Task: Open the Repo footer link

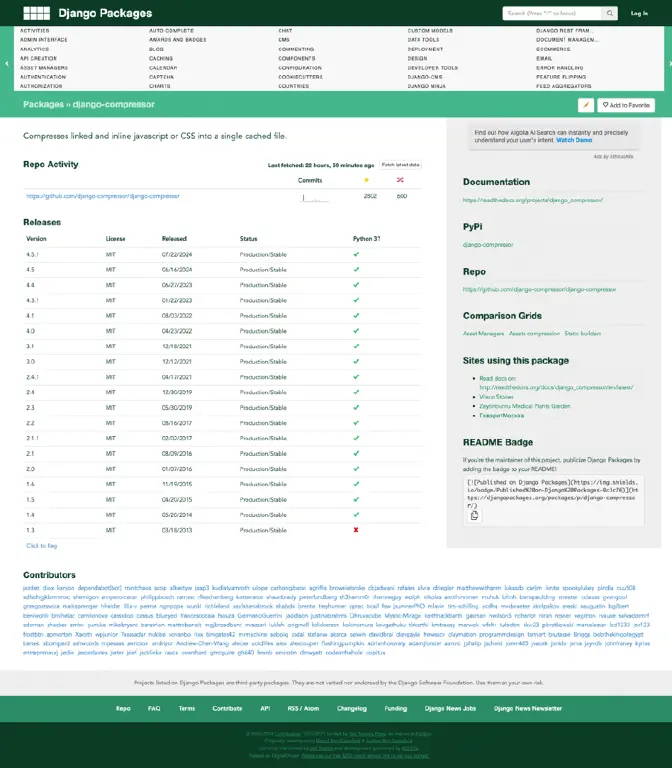Action: [x=123, y=708]
